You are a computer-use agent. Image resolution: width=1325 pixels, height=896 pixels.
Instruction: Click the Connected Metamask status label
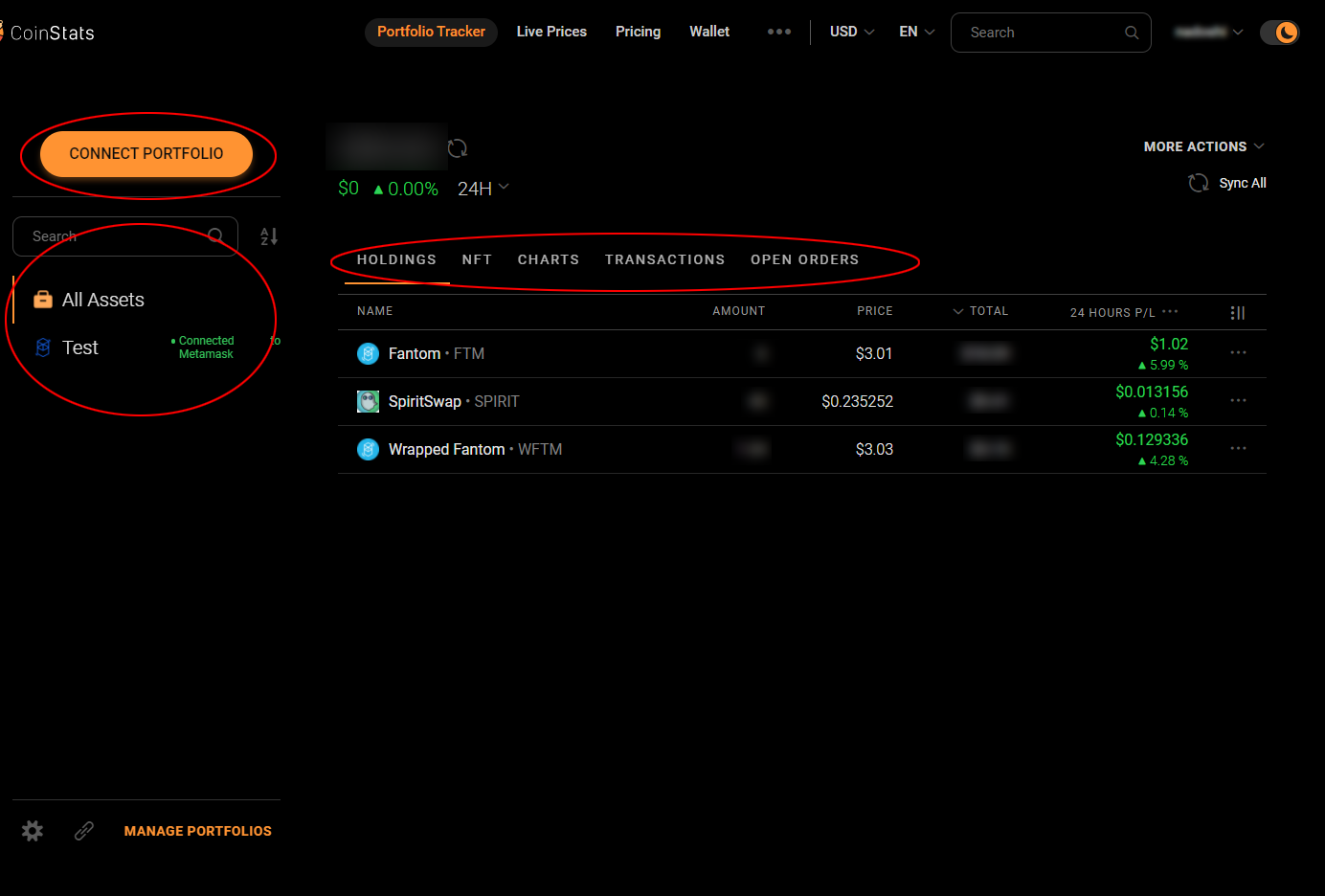203,347
